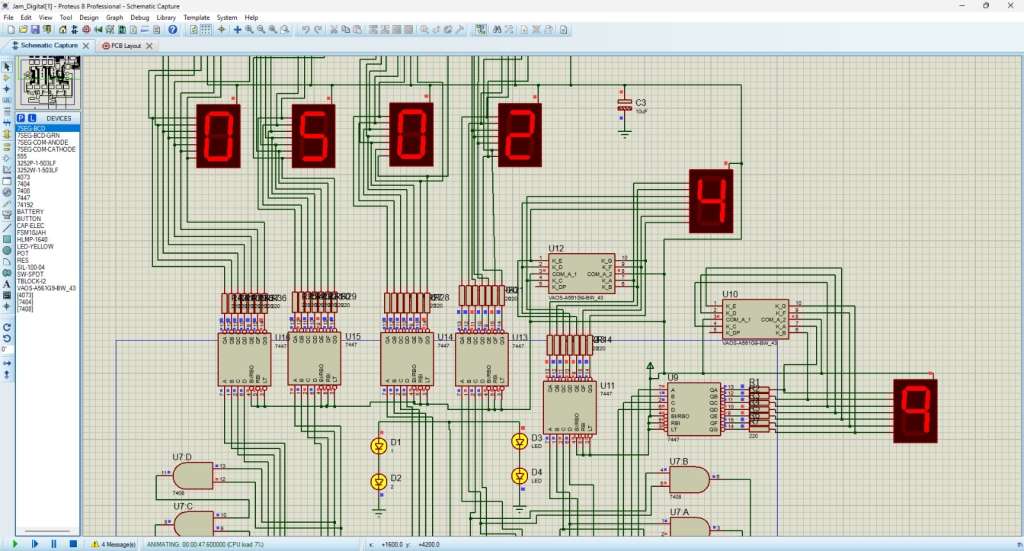Select the Selection Mode arrow tool

(7, 67)
